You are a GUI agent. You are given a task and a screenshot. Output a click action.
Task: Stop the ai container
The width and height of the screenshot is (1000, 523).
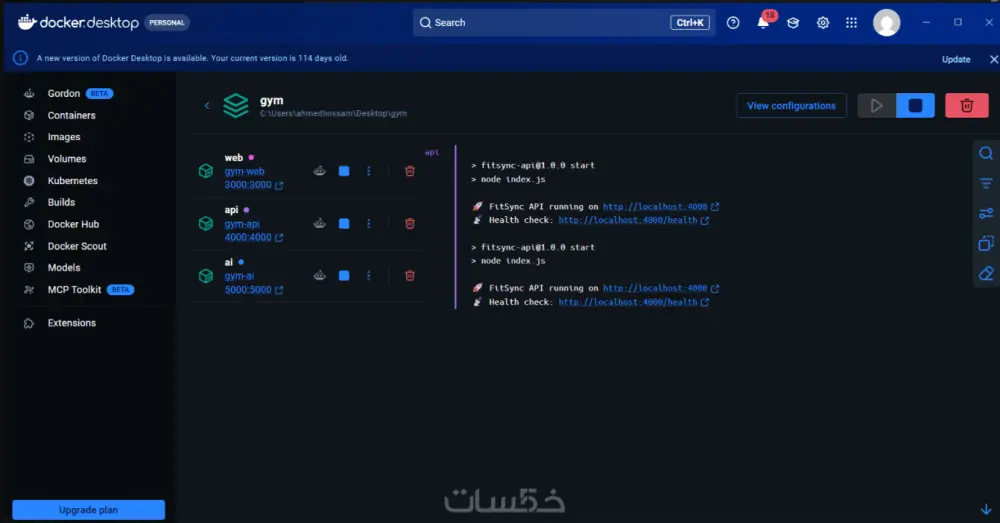[x=344, y=276]
